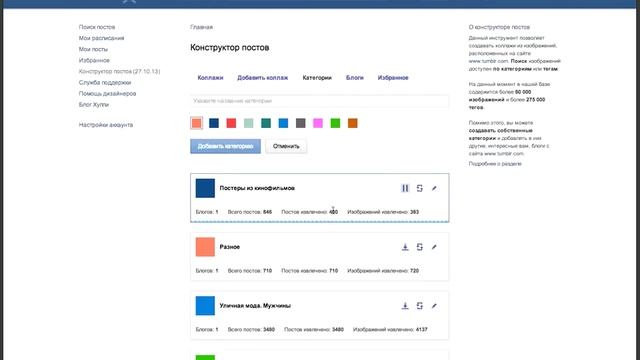The width and height of the screenshot is (640, 360).
Task: Open the Избранное tab in constructor
Action: (393, 78)
